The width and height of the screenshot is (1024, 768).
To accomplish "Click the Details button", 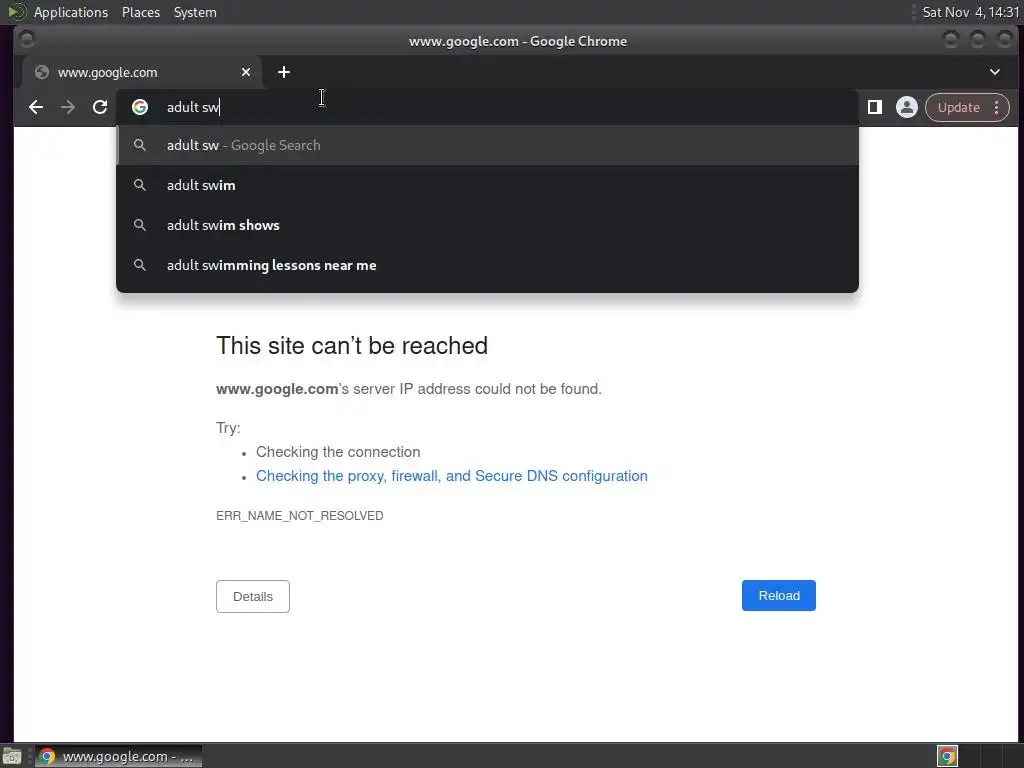I will coord(253,596).
